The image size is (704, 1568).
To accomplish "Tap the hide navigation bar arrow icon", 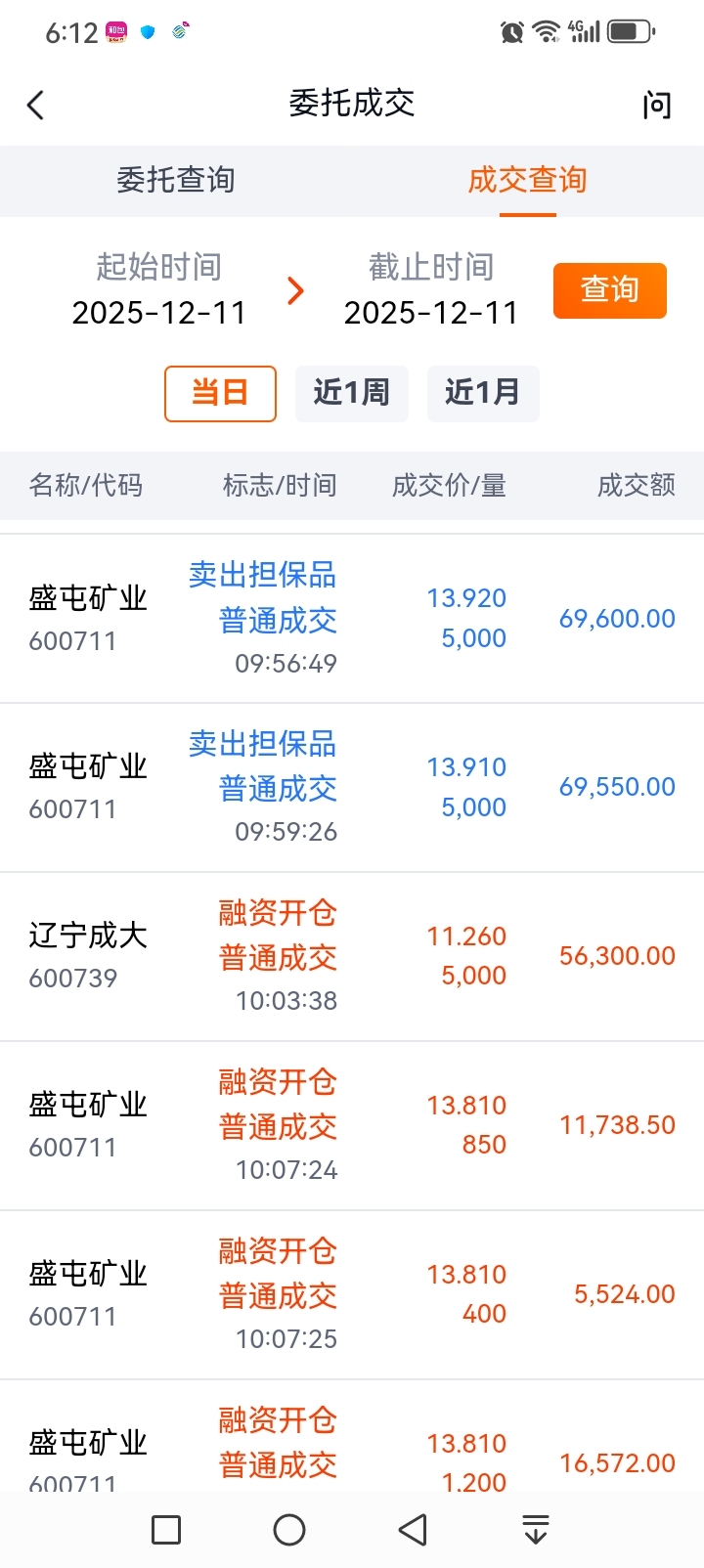I will tap(535, 1530).
